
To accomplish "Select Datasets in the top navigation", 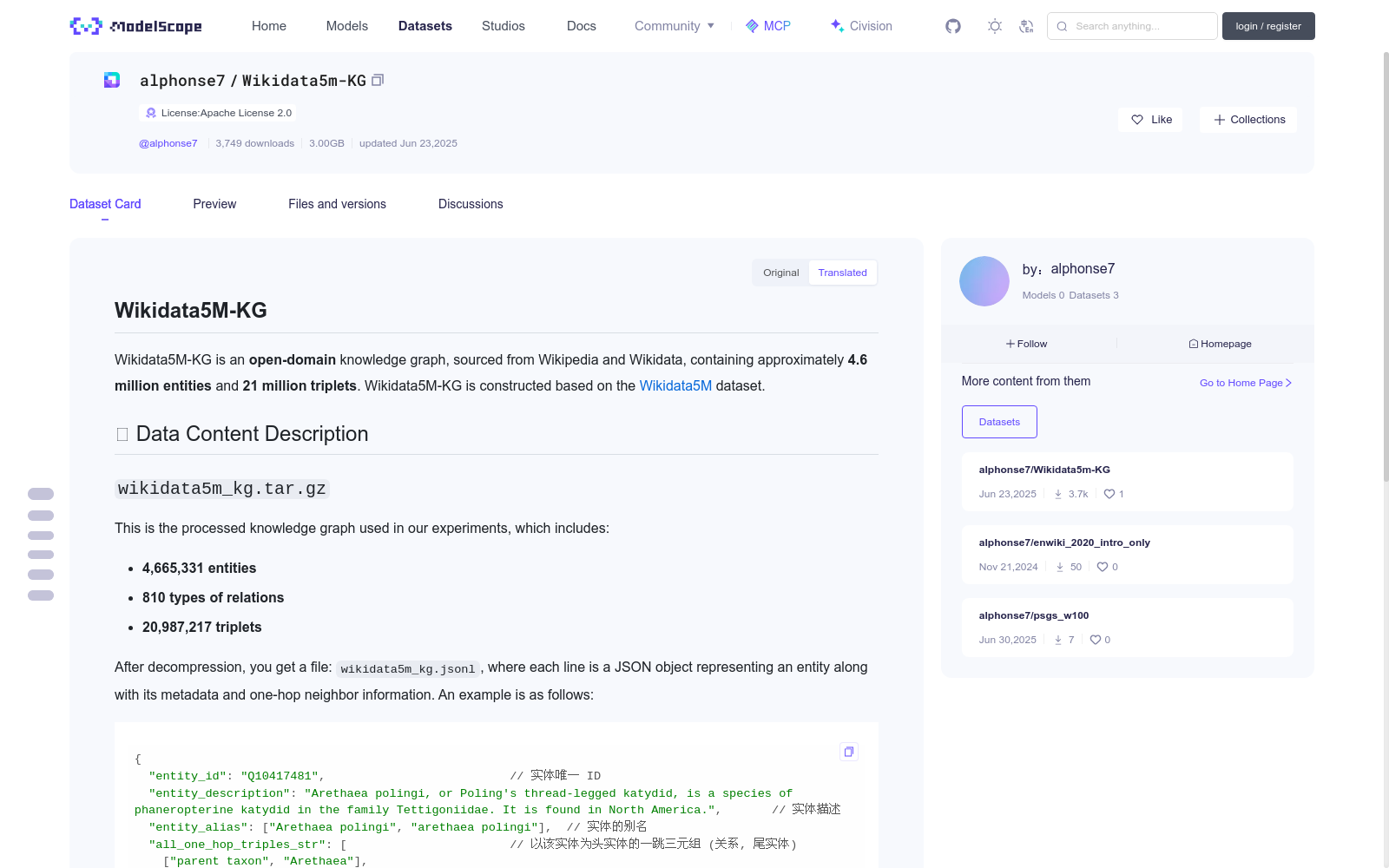I will [425, 26].
